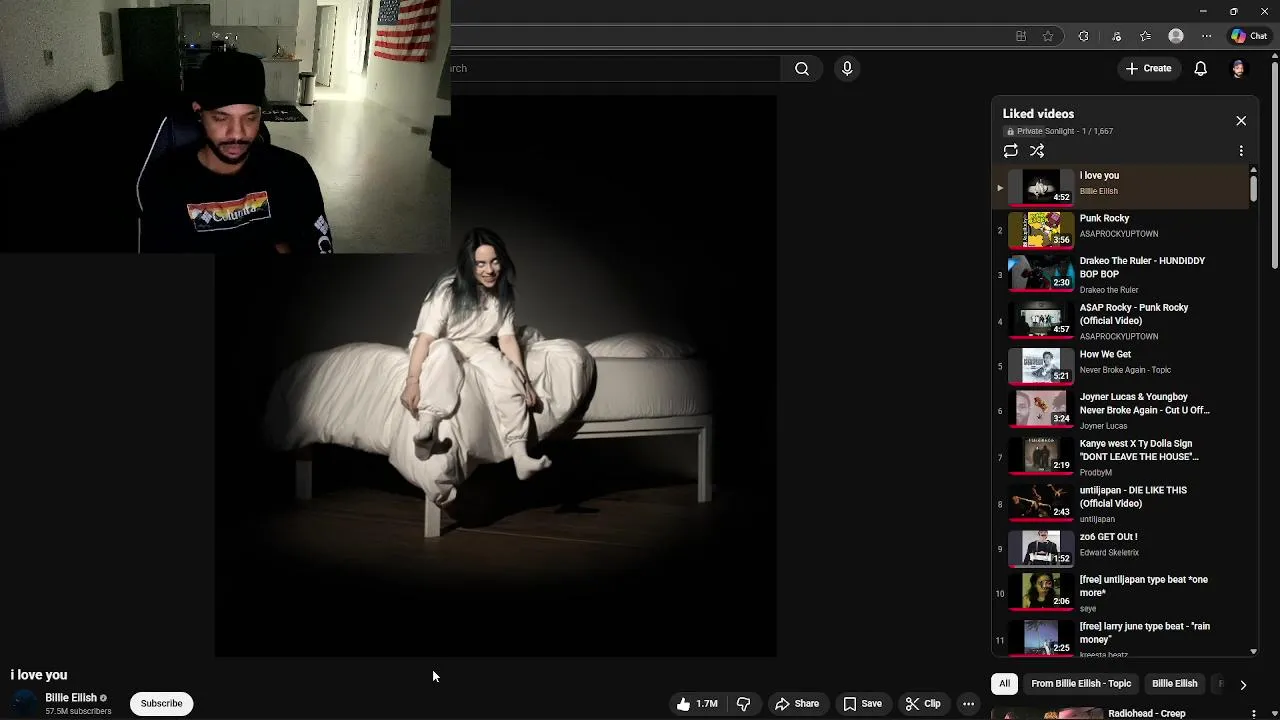The image size is (1280, 720).
Task: Open Liked videos playlist options menu
Action: [x=1241, y=151]
